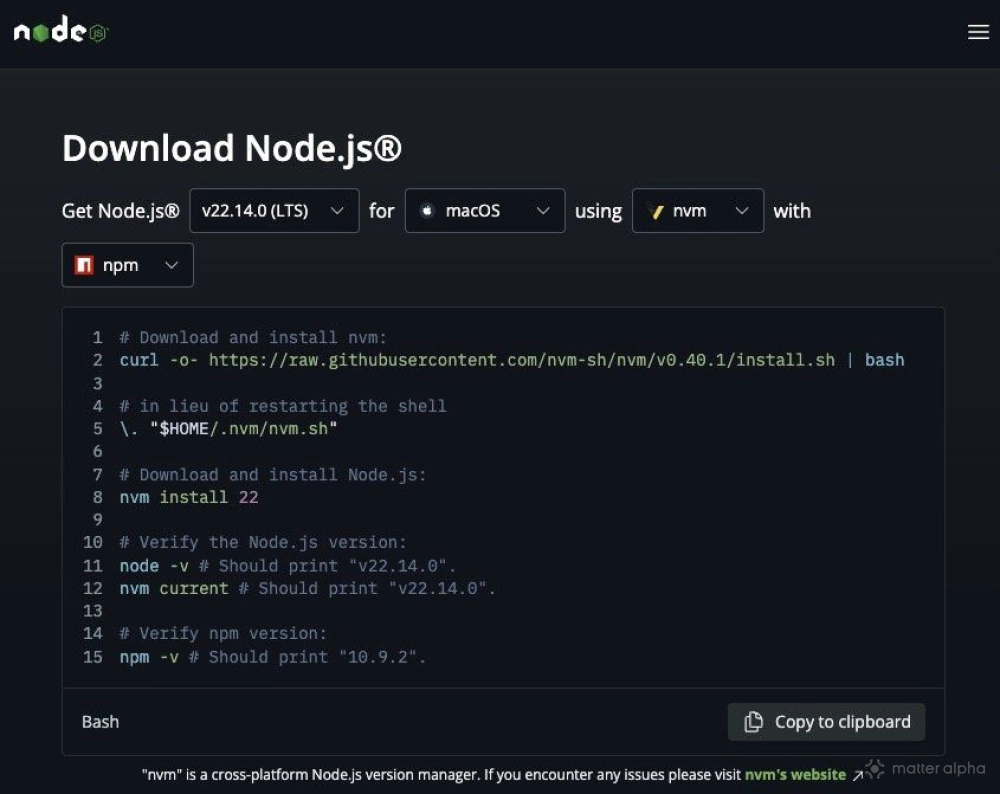The width and height of the screenshot is (1000, 794).
Task: Click the "nvm install 22" code line
Action: point(189,497)
